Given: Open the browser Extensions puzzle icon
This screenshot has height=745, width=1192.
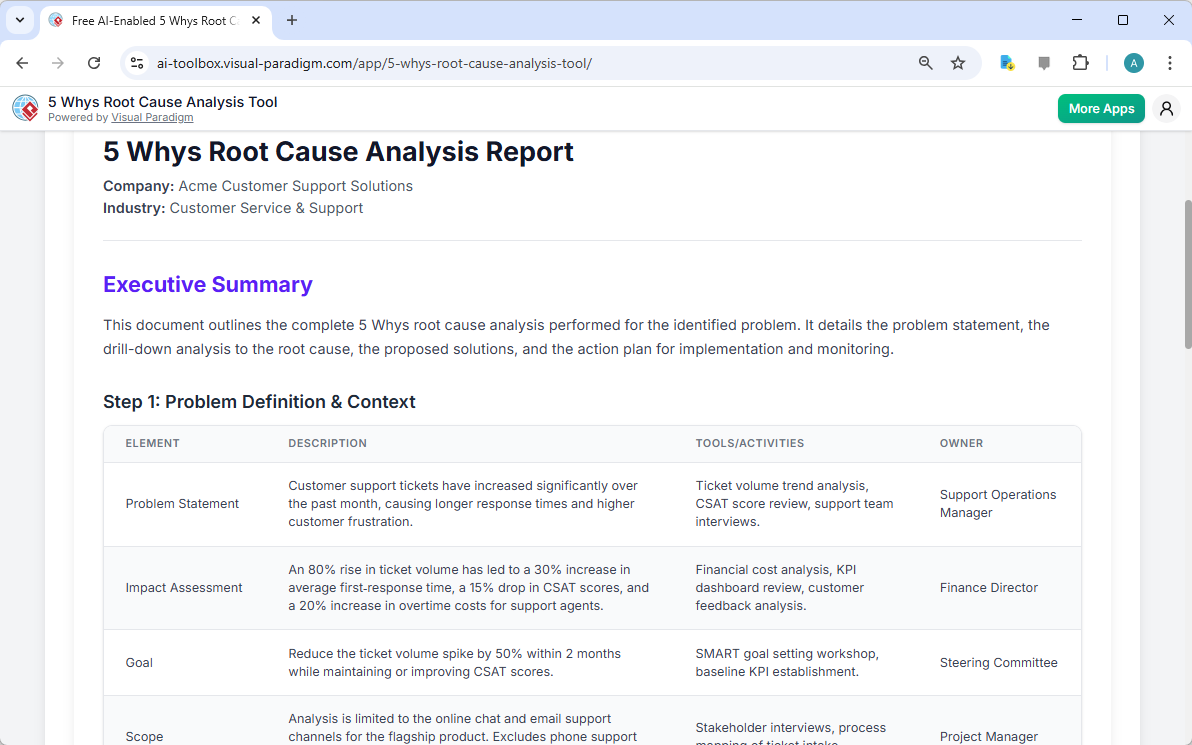Looking at the screenshot, I should pyautogui.click(x=1080, y=62).
